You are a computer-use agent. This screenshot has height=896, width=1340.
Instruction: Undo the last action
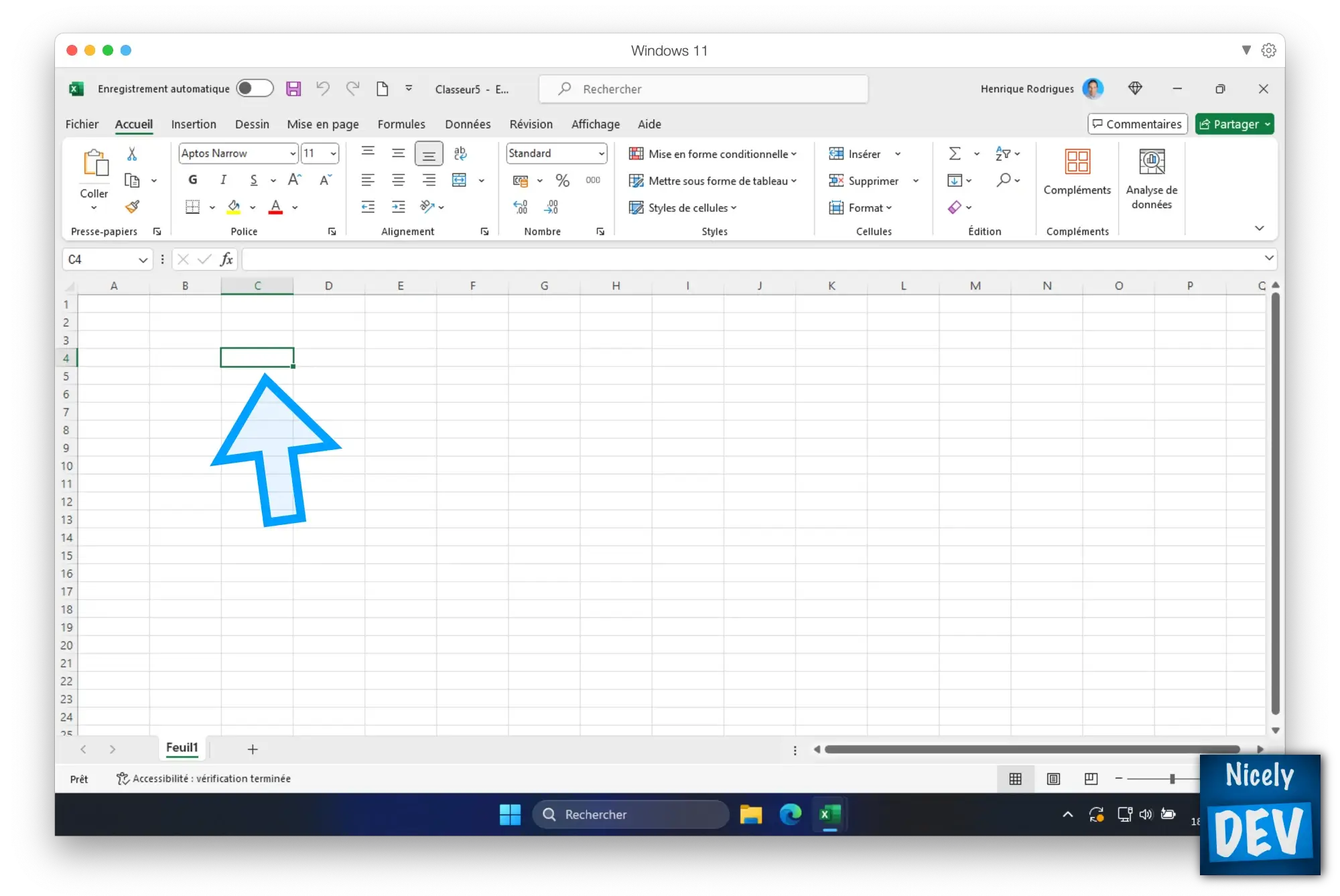click(x=323, y=88)
